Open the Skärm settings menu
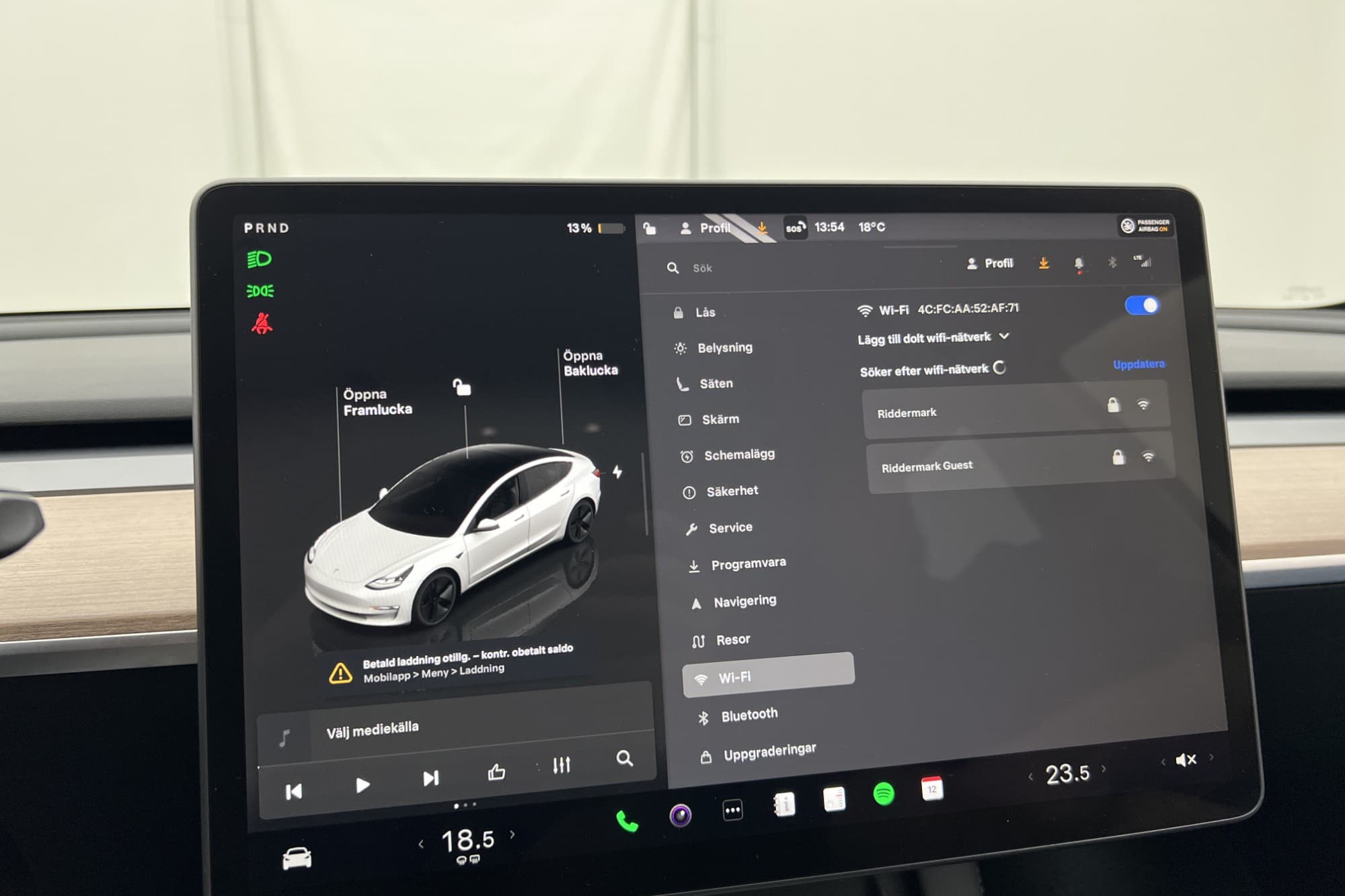The height and width of the screenshot is (896, 1345). pos(708,419)
